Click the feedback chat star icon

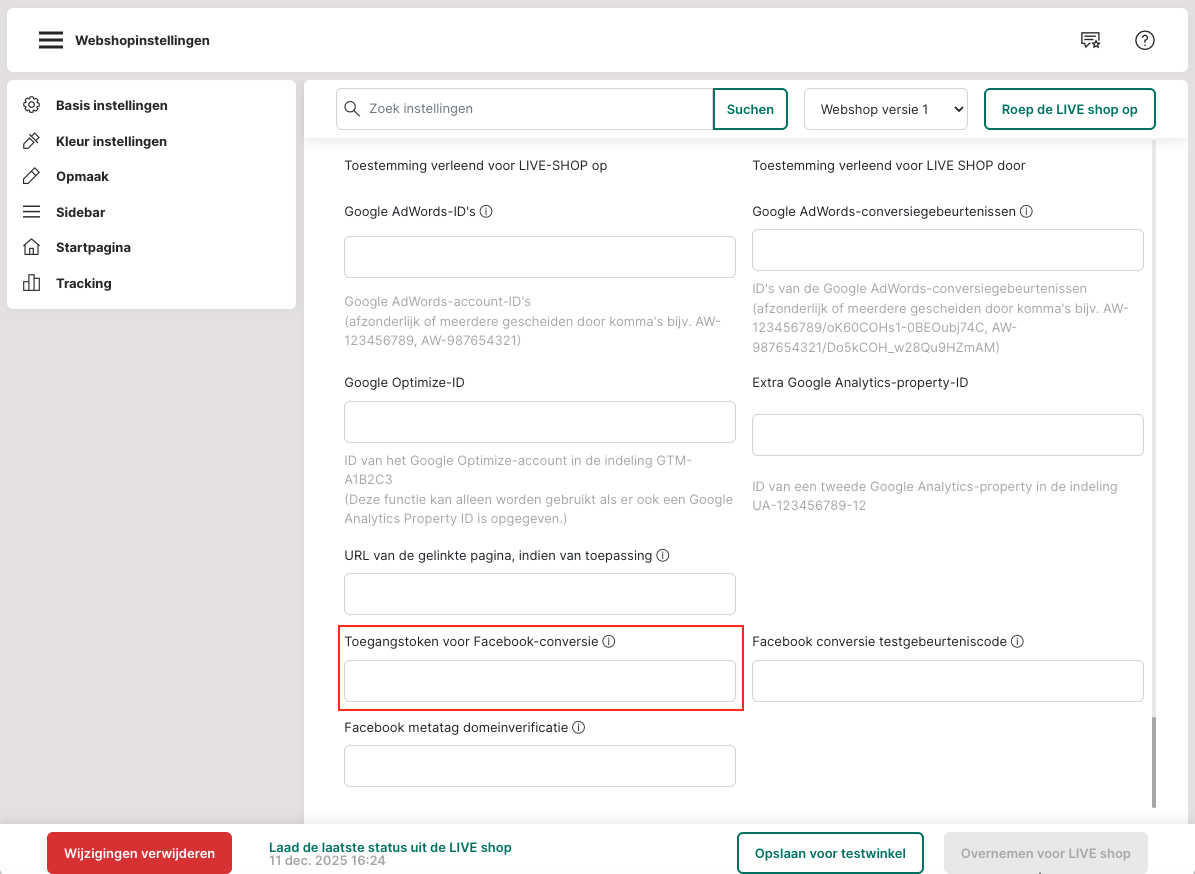[x=1090, y=41]
